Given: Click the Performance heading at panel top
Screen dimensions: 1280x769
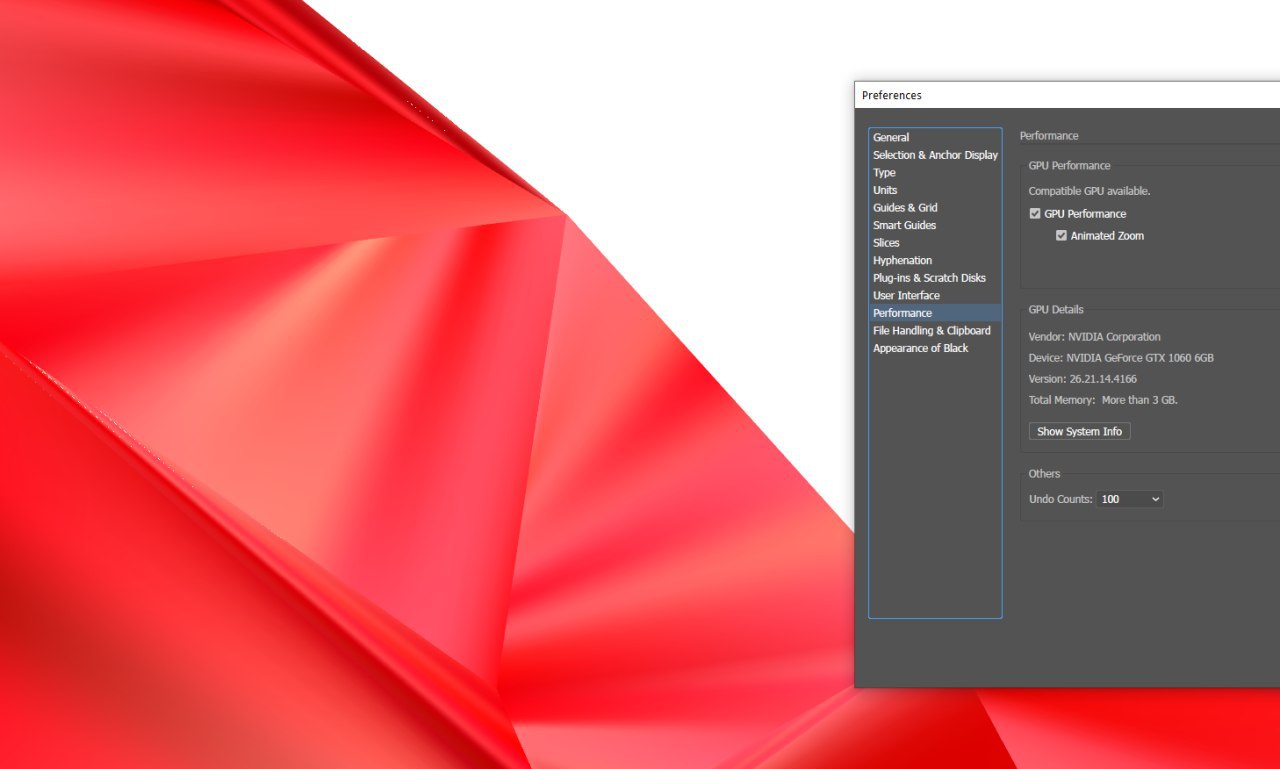Looking at the screenshot, I should coord(1049,136).
